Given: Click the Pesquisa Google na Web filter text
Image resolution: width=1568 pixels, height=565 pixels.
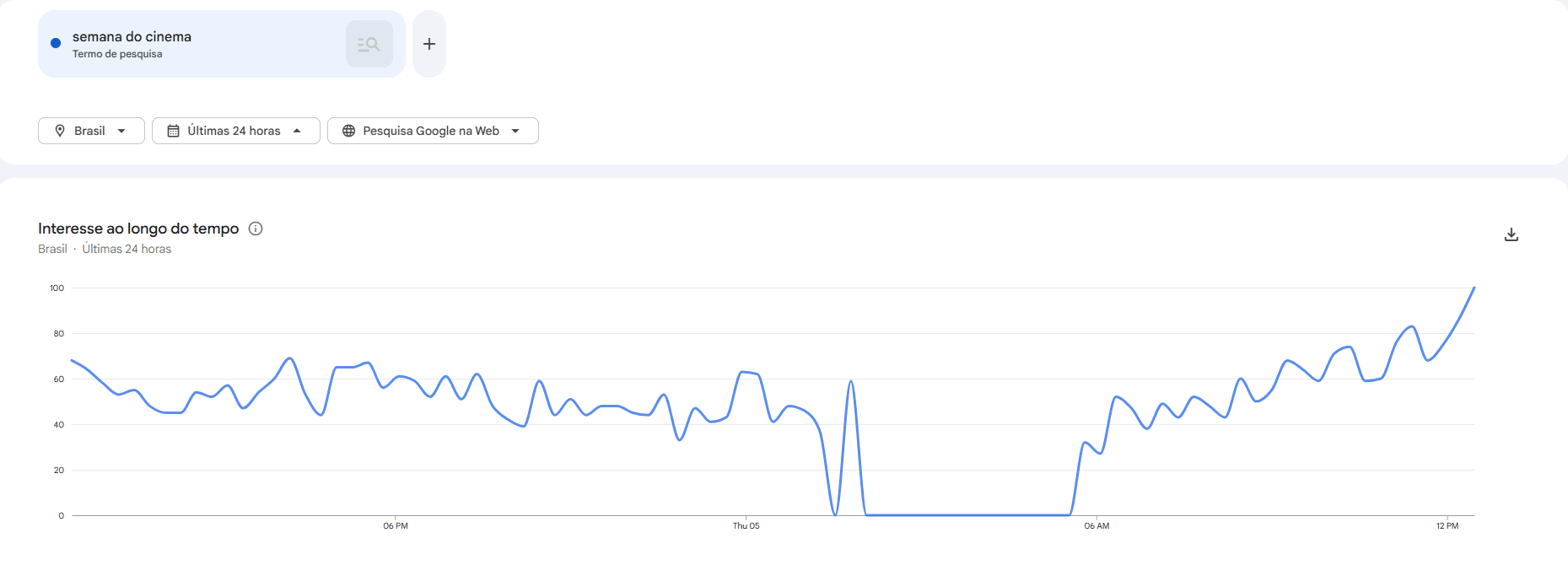Looking at the screenshot, I should 431,131.
